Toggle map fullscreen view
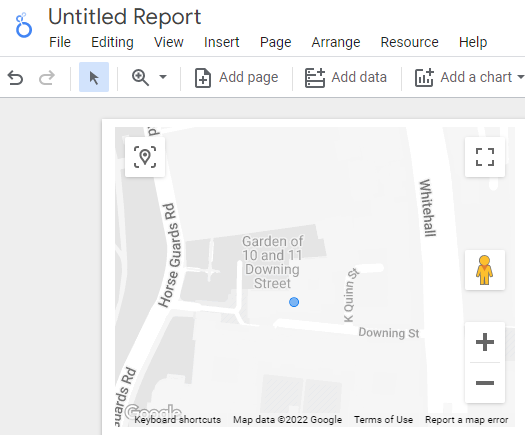 coord(485,157)
